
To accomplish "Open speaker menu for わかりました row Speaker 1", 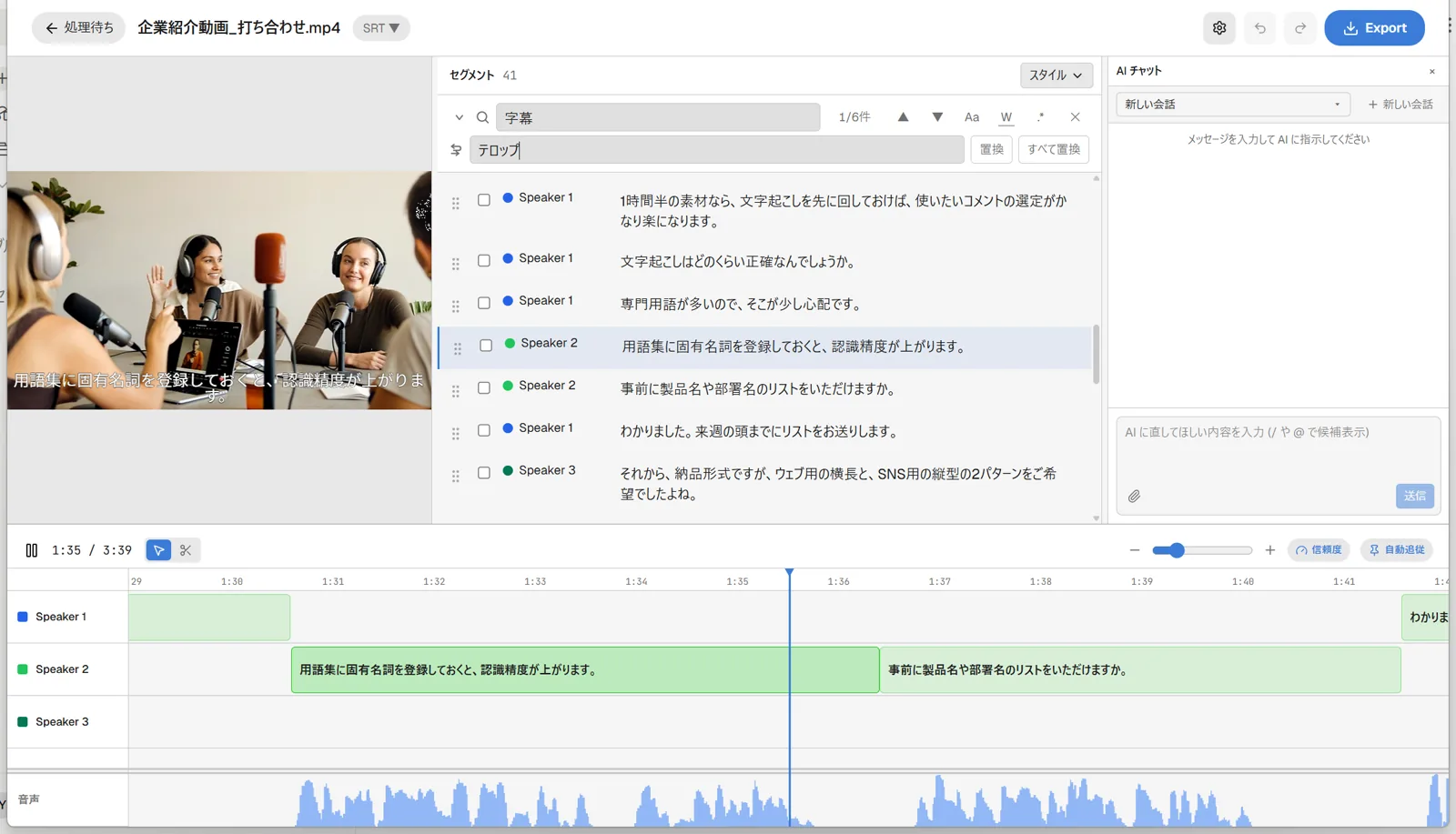I will [x=538, y=427].
